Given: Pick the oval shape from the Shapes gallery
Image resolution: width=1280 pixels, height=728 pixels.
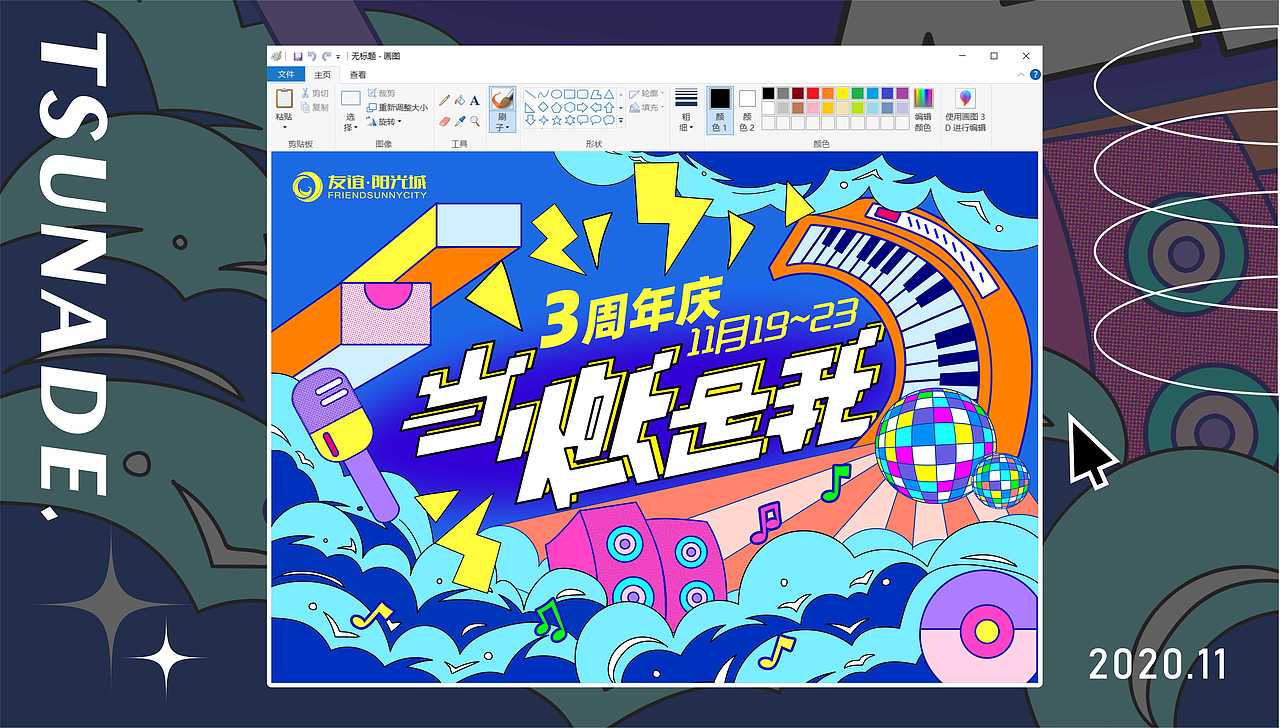Looking at the screenshot, I should (557, 94).
